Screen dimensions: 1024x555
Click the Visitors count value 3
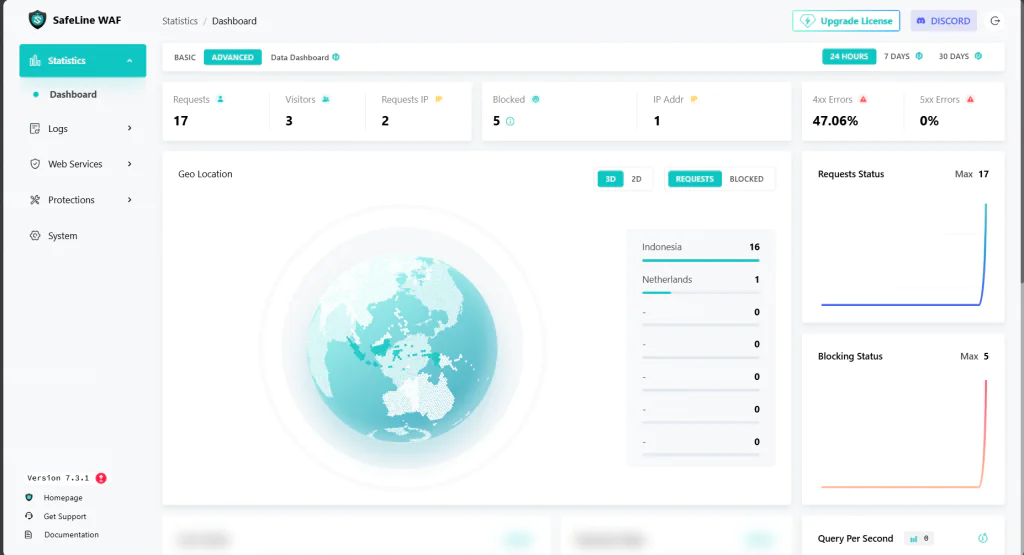(x=289, y=121)
